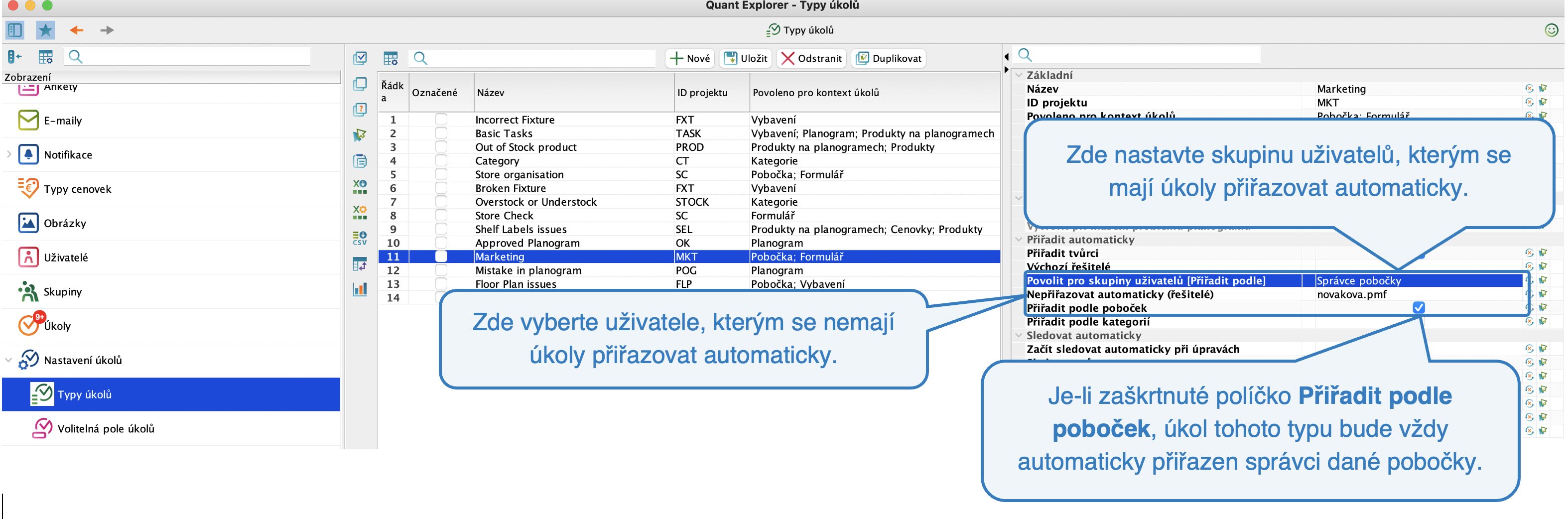Viewport: 1568px width, 519px height.
Task: Uncheck the Přiřadit podle poboček checkbox
Action: [x=1419, y=308]
